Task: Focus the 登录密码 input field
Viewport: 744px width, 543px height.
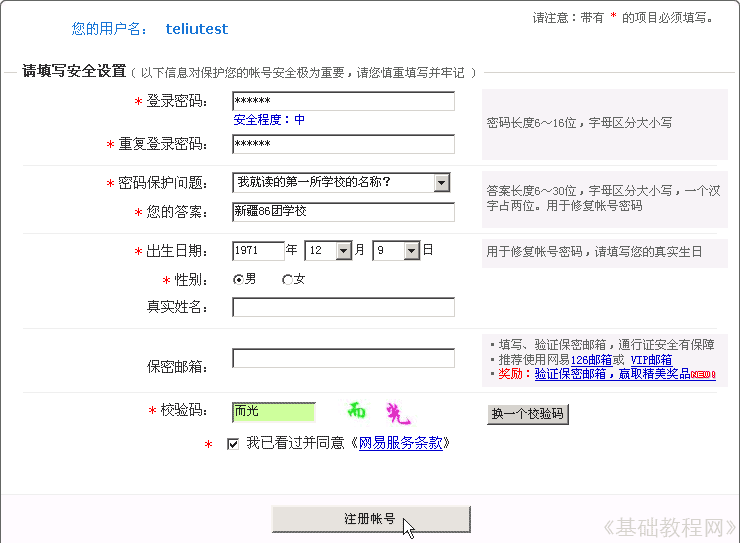Action: [x=343, y=101]
